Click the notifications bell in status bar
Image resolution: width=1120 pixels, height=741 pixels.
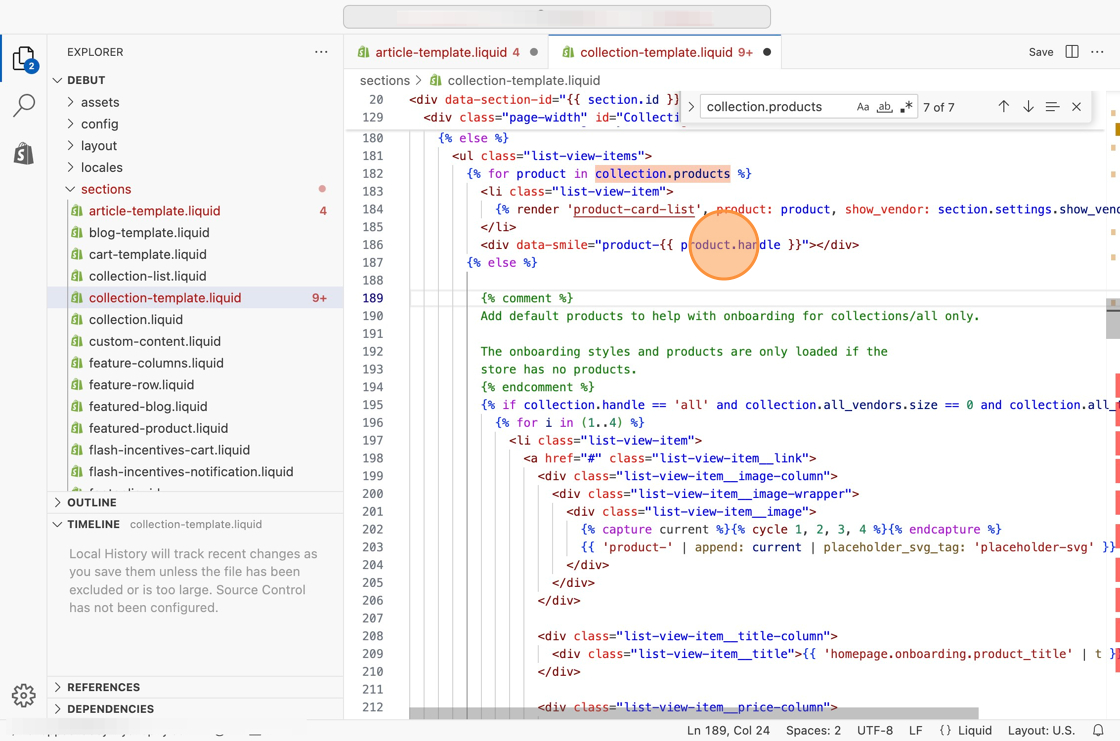point(1098,730)
